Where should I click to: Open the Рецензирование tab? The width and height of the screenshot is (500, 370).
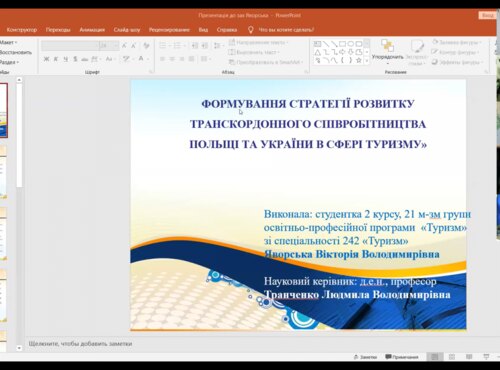tap(169, 30)
